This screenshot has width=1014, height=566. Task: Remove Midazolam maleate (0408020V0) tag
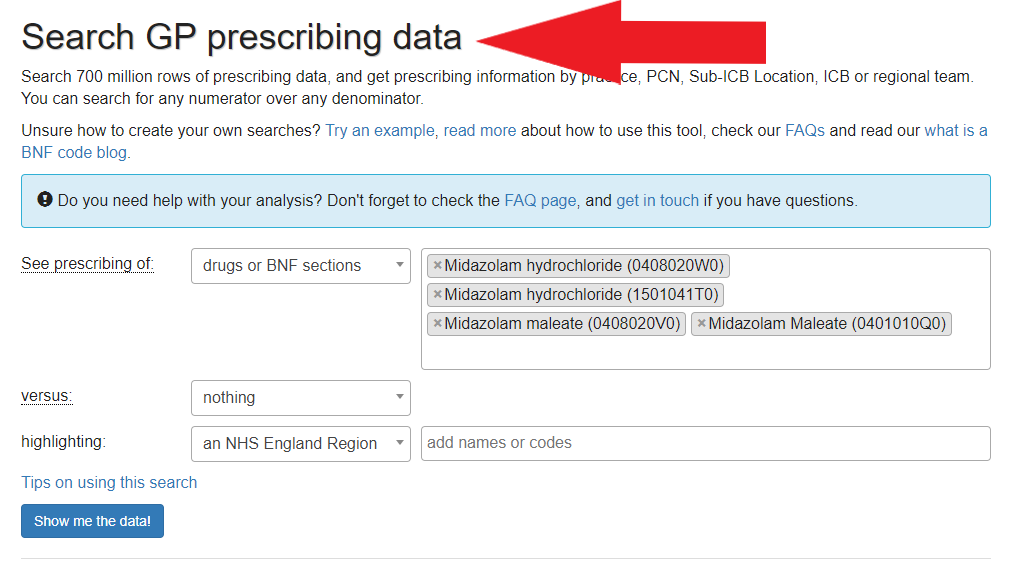437,324
